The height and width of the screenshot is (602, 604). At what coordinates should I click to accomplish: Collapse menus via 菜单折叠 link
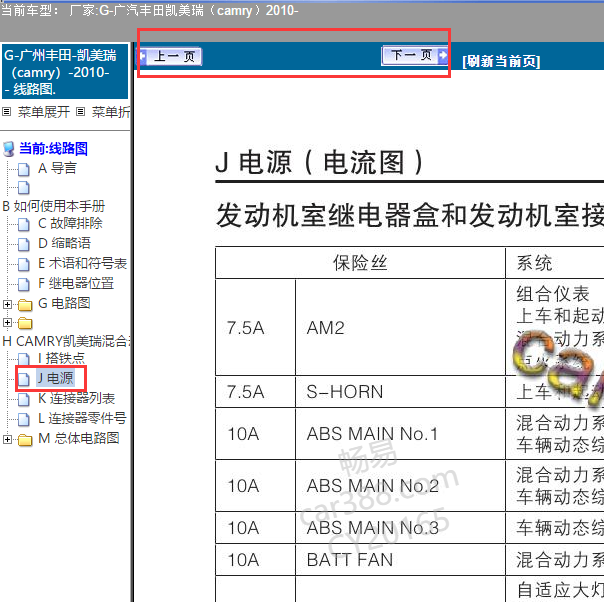click(111, 112)
